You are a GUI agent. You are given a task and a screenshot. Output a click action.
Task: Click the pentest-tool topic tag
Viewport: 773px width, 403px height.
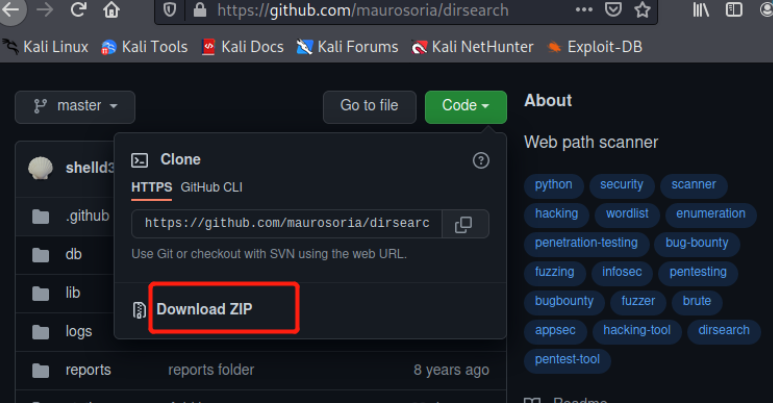pos(567,360)
